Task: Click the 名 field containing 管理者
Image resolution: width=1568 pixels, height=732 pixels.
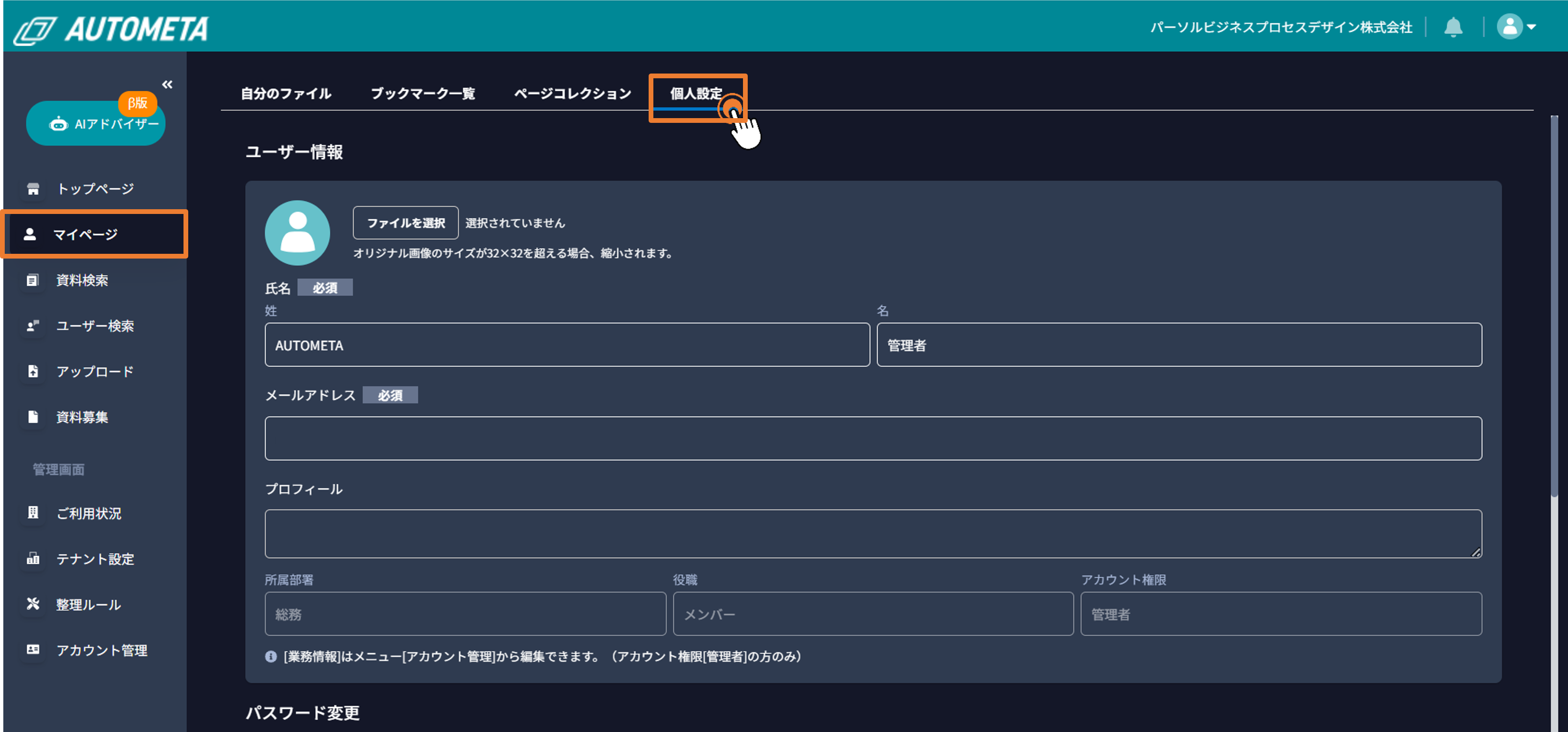Action: [x=1179, y=345]
